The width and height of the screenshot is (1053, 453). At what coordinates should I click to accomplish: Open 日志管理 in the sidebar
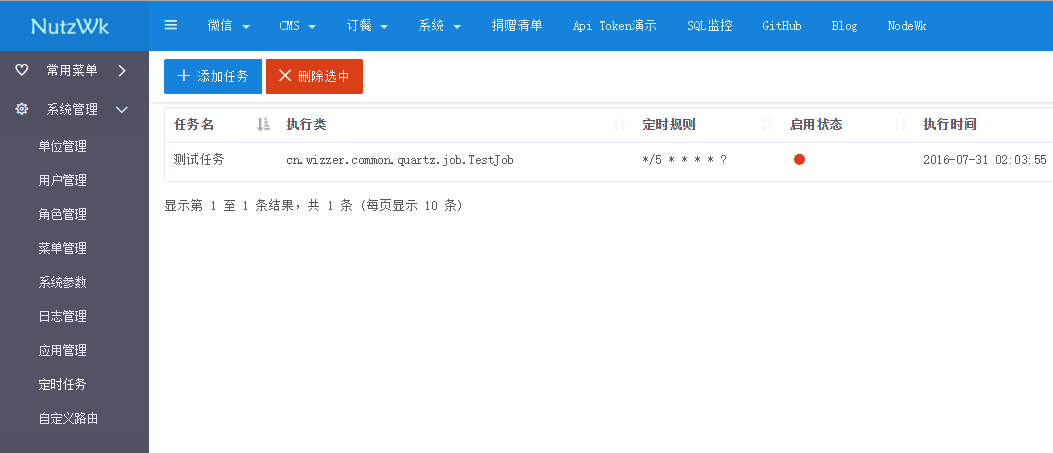[x=62, y=316]
